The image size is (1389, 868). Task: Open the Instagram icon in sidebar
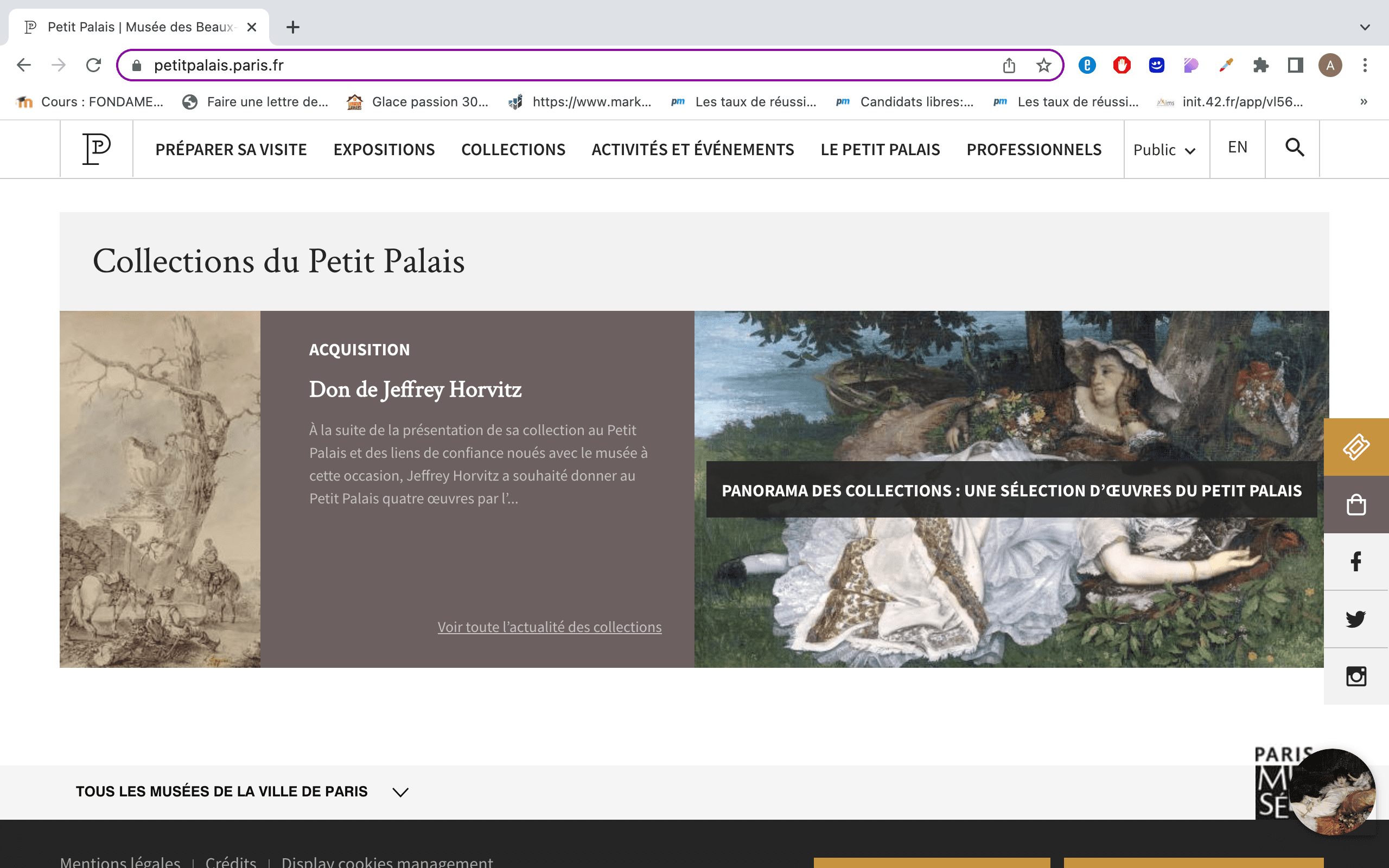coord(1356,676)
